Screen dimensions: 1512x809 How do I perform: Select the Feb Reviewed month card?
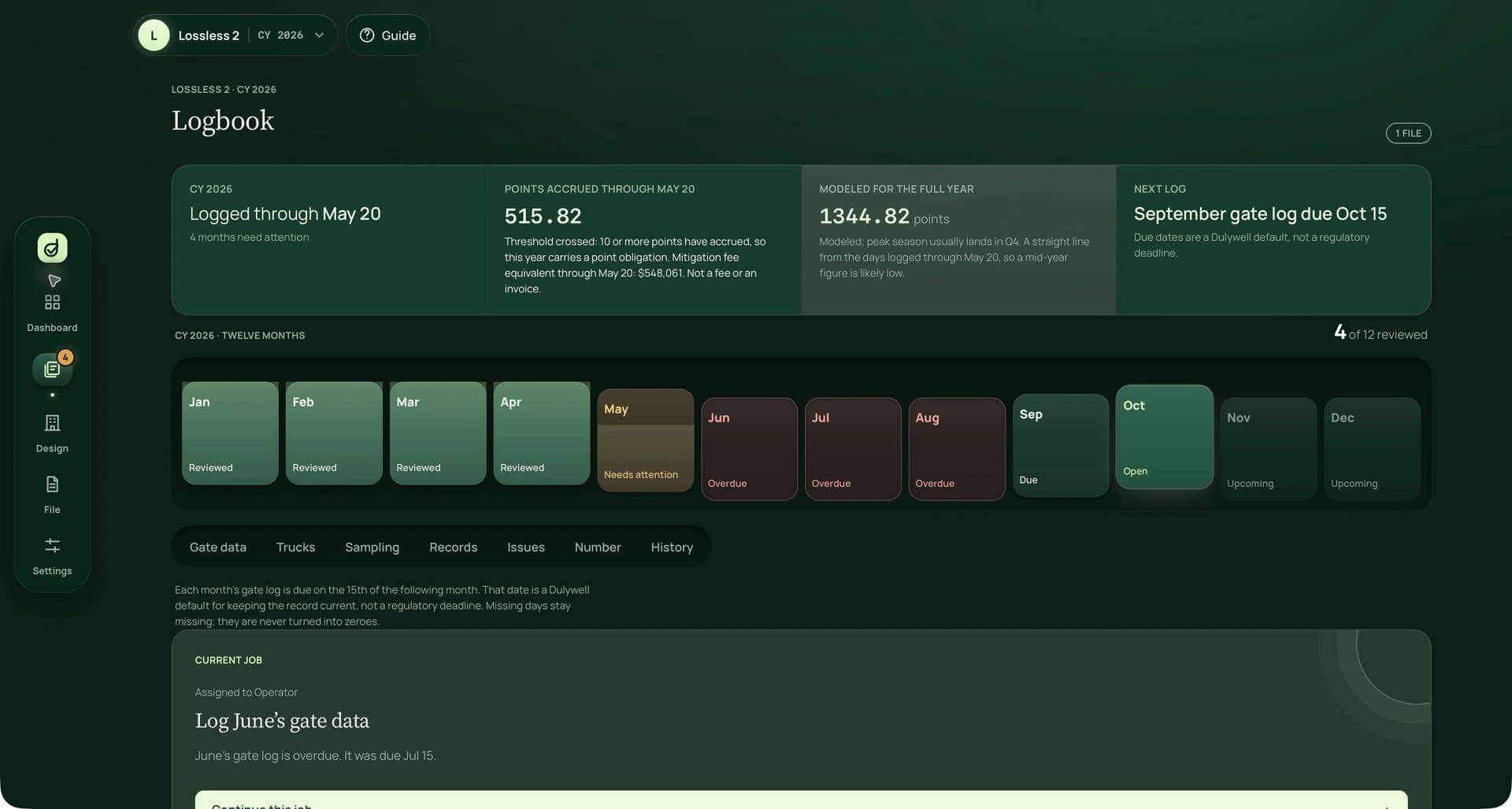pyautogui.click(x=334, y=433)
